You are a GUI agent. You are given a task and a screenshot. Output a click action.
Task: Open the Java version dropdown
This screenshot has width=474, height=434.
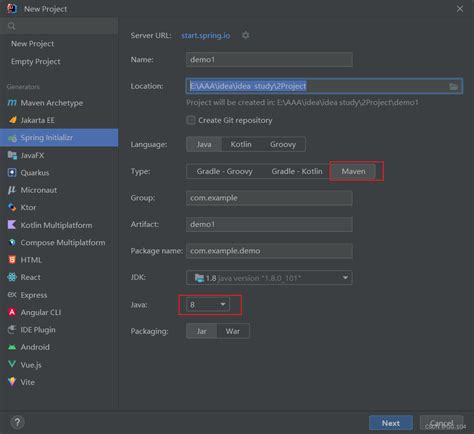point(208,304)
